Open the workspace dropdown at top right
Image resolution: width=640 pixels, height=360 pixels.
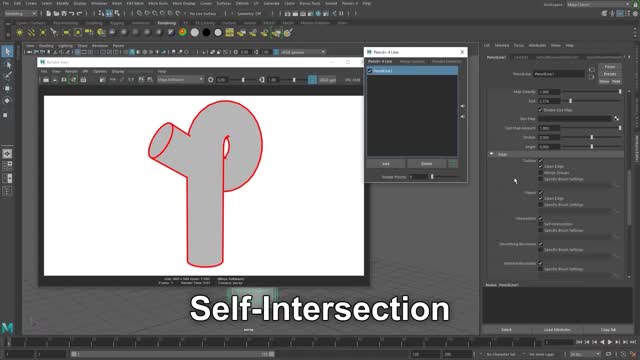pos(598,4)
